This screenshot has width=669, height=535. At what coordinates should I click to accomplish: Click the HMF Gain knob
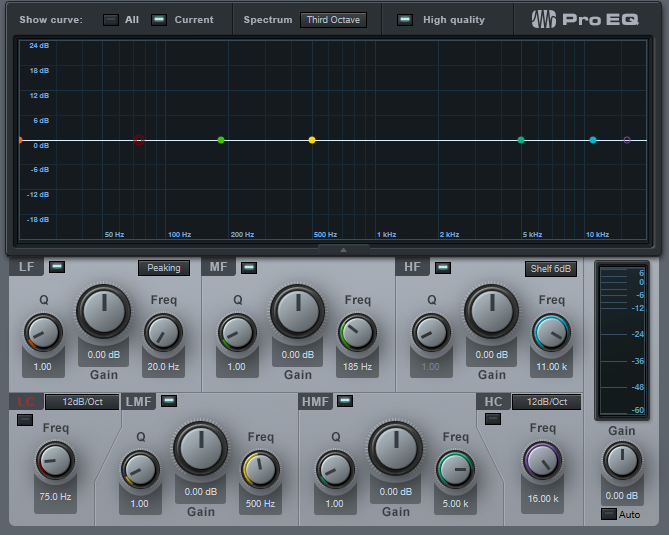396,448
